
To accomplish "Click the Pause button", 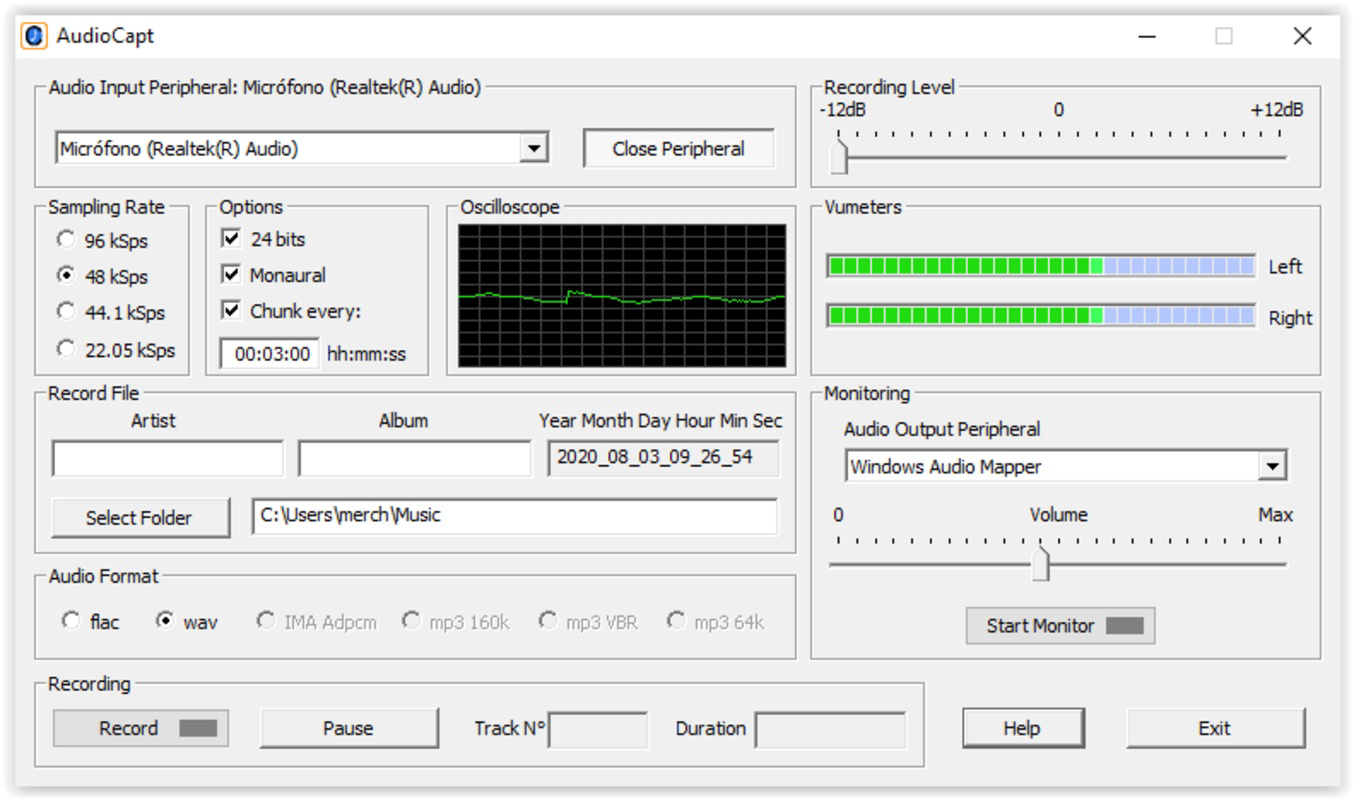I will 349,728.
